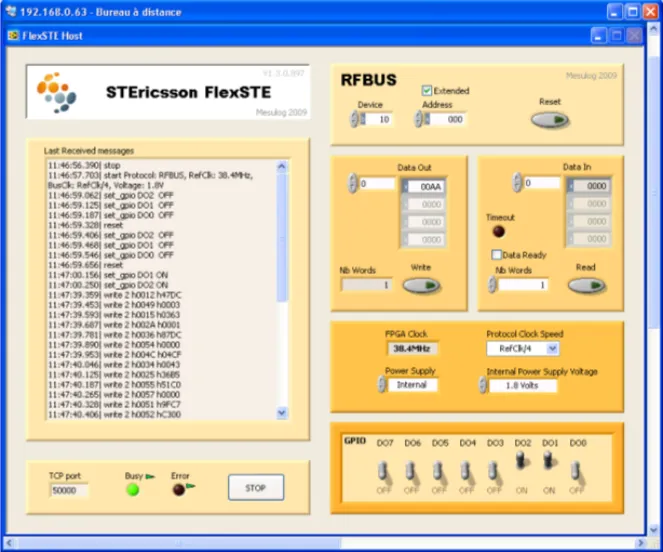Click the first Data In field 0000

coord(592,186)
